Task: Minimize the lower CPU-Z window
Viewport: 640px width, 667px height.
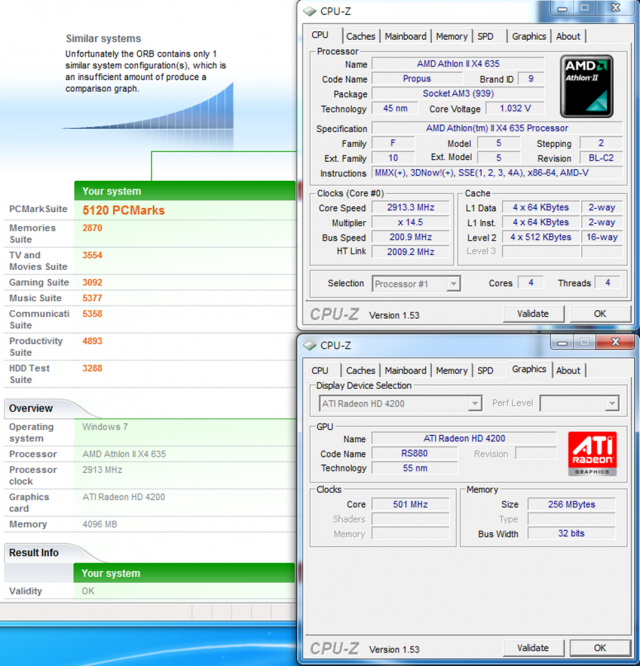Action: coord(562,342)
